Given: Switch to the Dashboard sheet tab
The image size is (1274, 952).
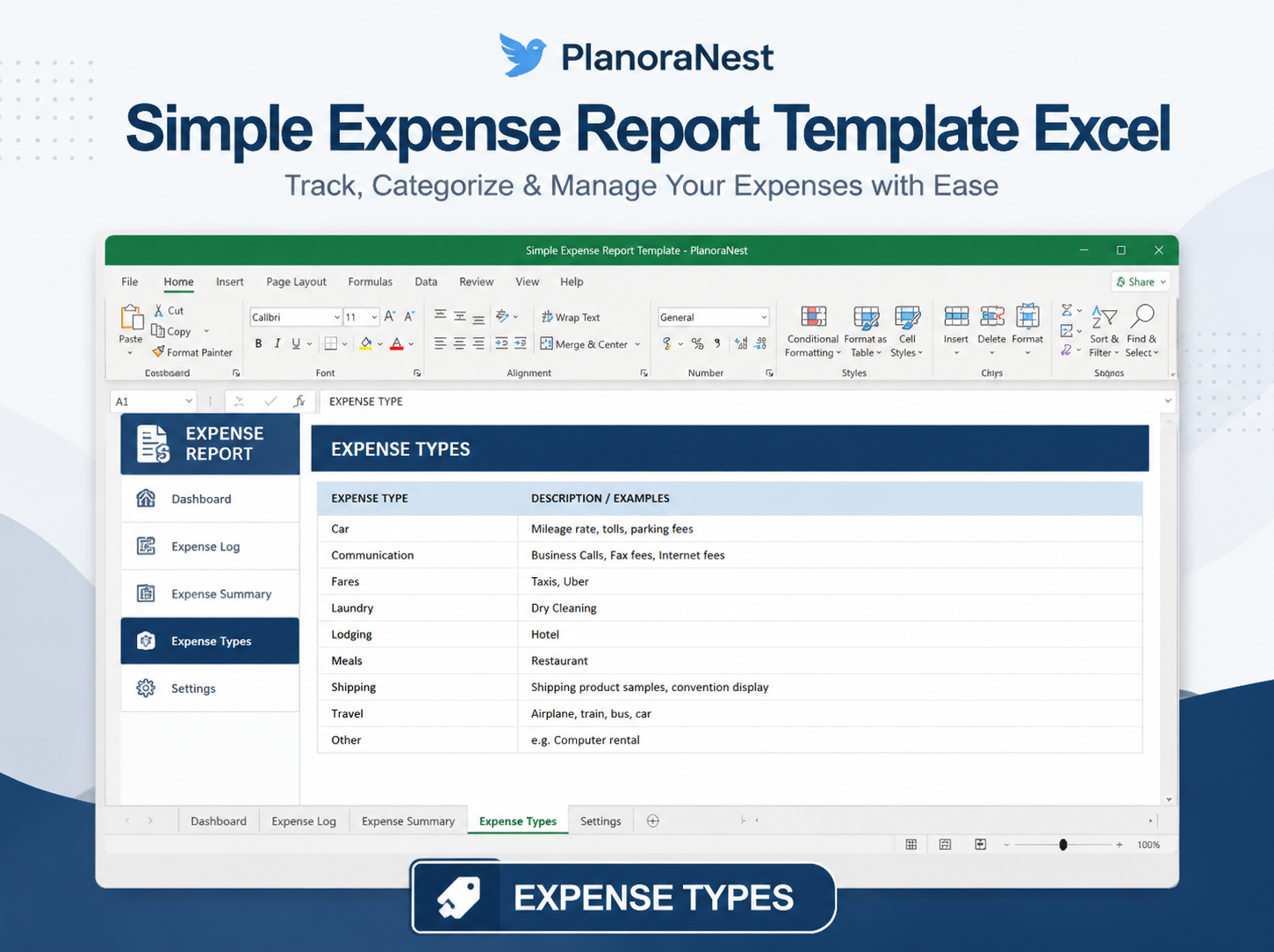Looking at the screenshot, I should [219, 821].
